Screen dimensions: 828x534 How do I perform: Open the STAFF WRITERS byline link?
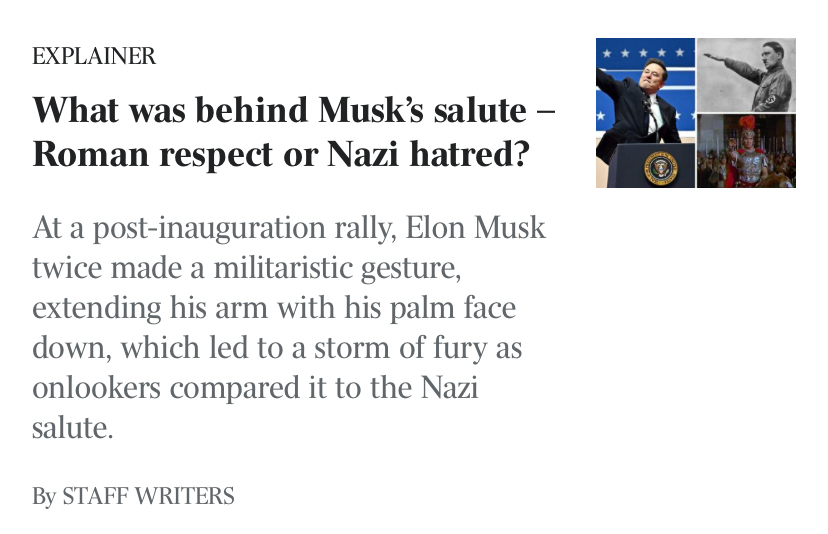pyautogui.click(x=148, y=496)
